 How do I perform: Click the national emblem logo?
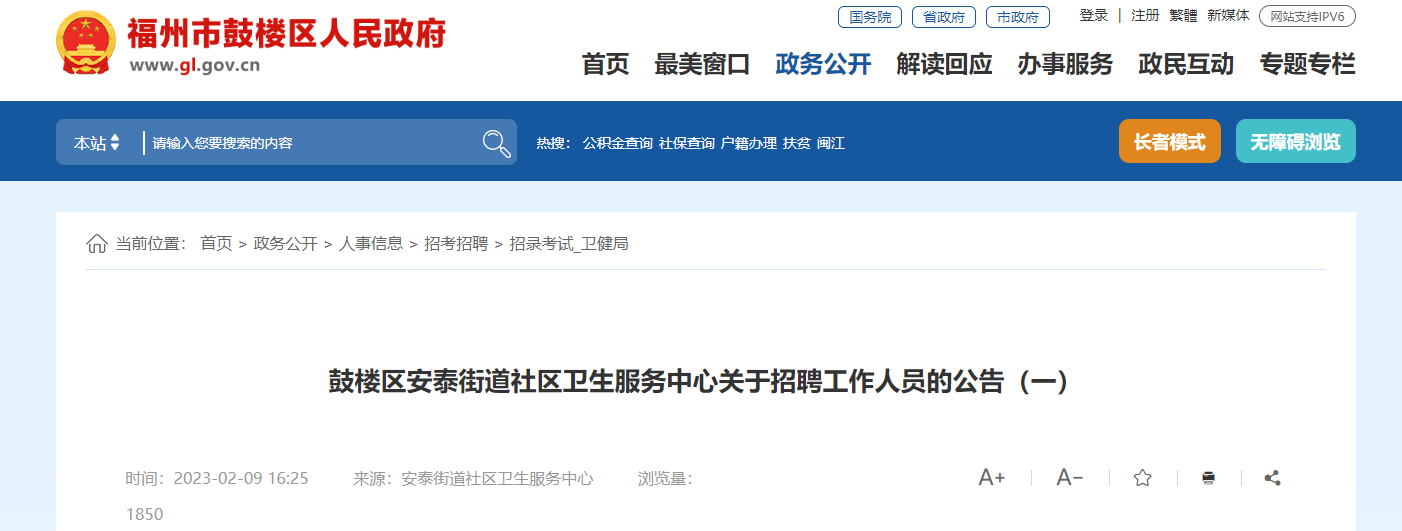(85, 42)
